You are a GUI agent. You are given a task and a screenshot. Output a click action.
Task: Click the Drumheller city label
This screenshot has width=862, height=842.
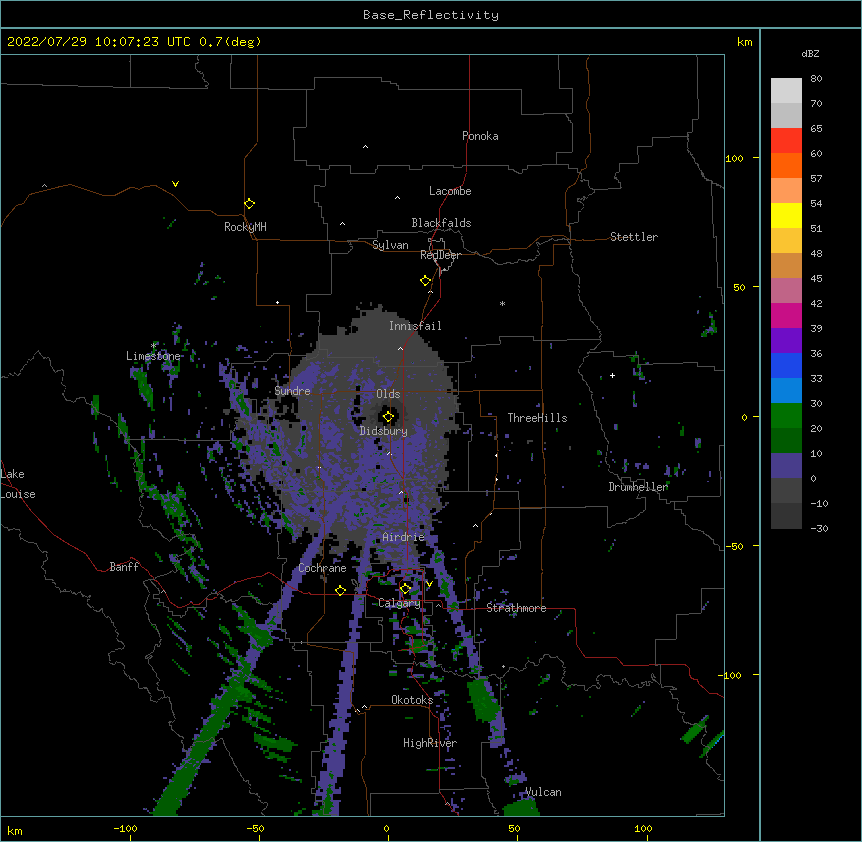coord(638,487)
